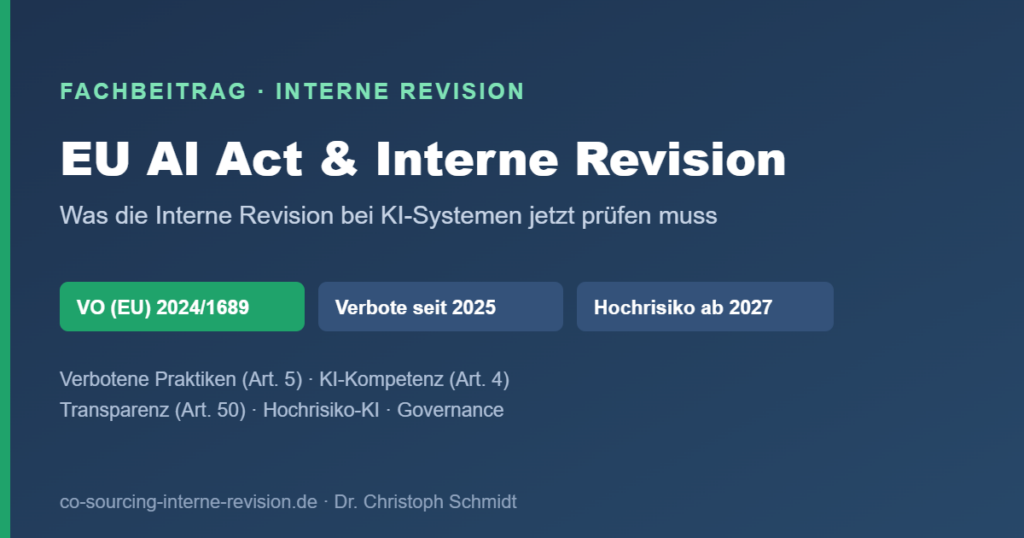Click the 'VO (EU) 2024/1689' green badge

182,307
